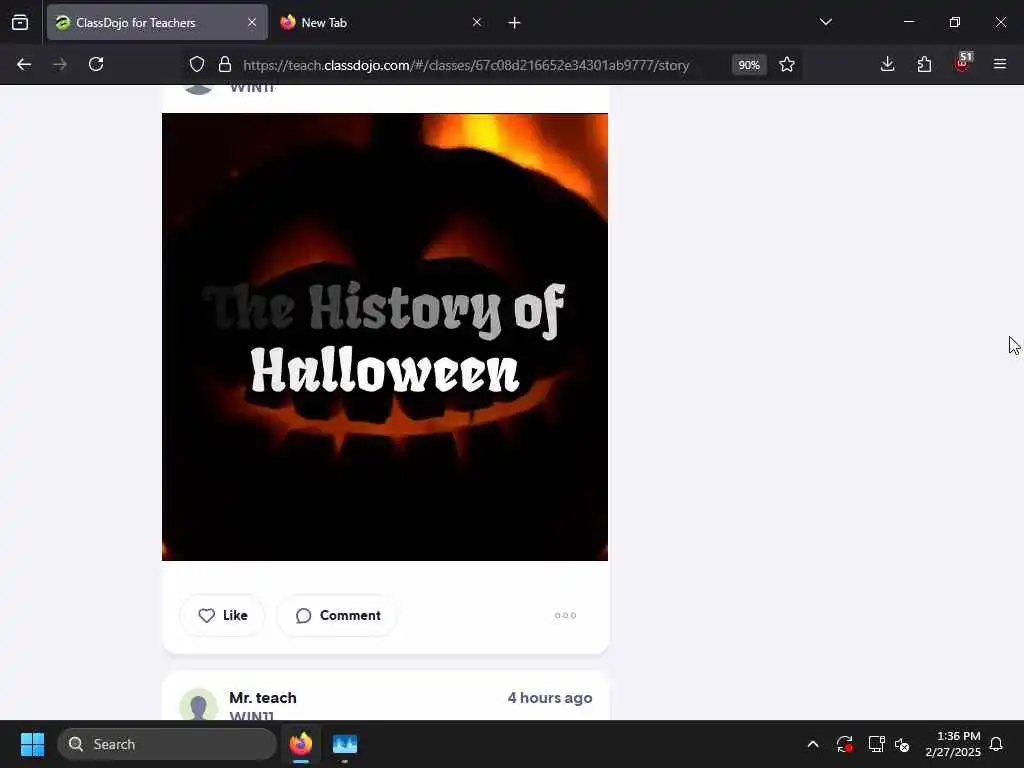Close the New Tab tab

(x=477, y=22)
